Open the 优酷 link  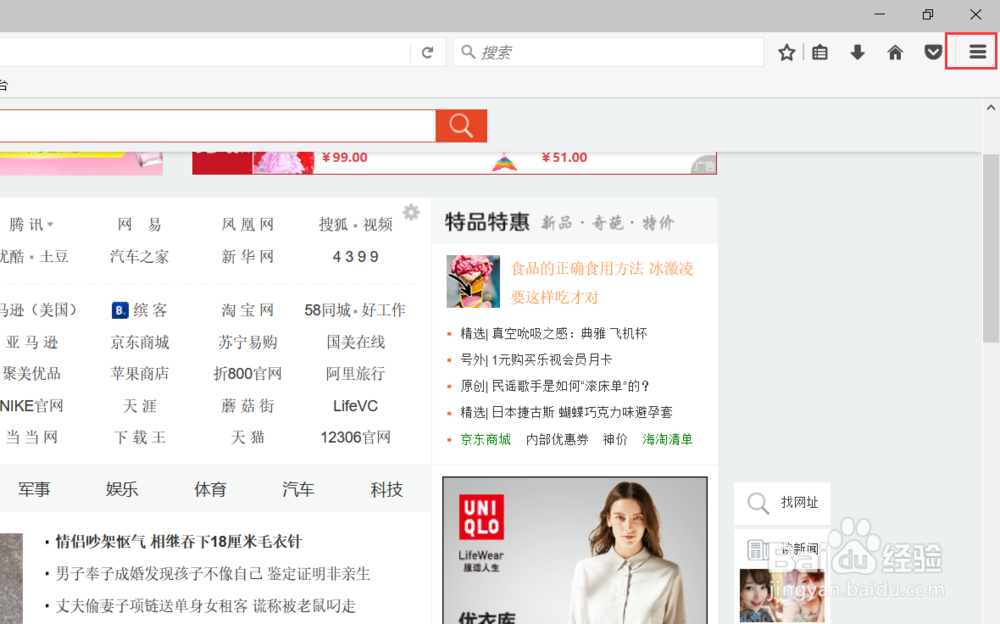[11, 256]
